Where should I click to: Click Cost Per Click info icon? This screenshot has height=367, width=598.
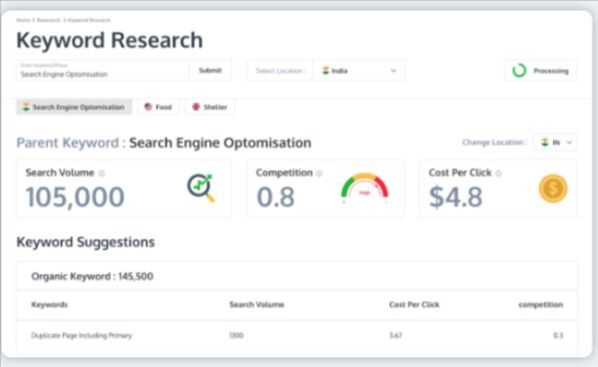pyautogui.click(x=498, y=173)
